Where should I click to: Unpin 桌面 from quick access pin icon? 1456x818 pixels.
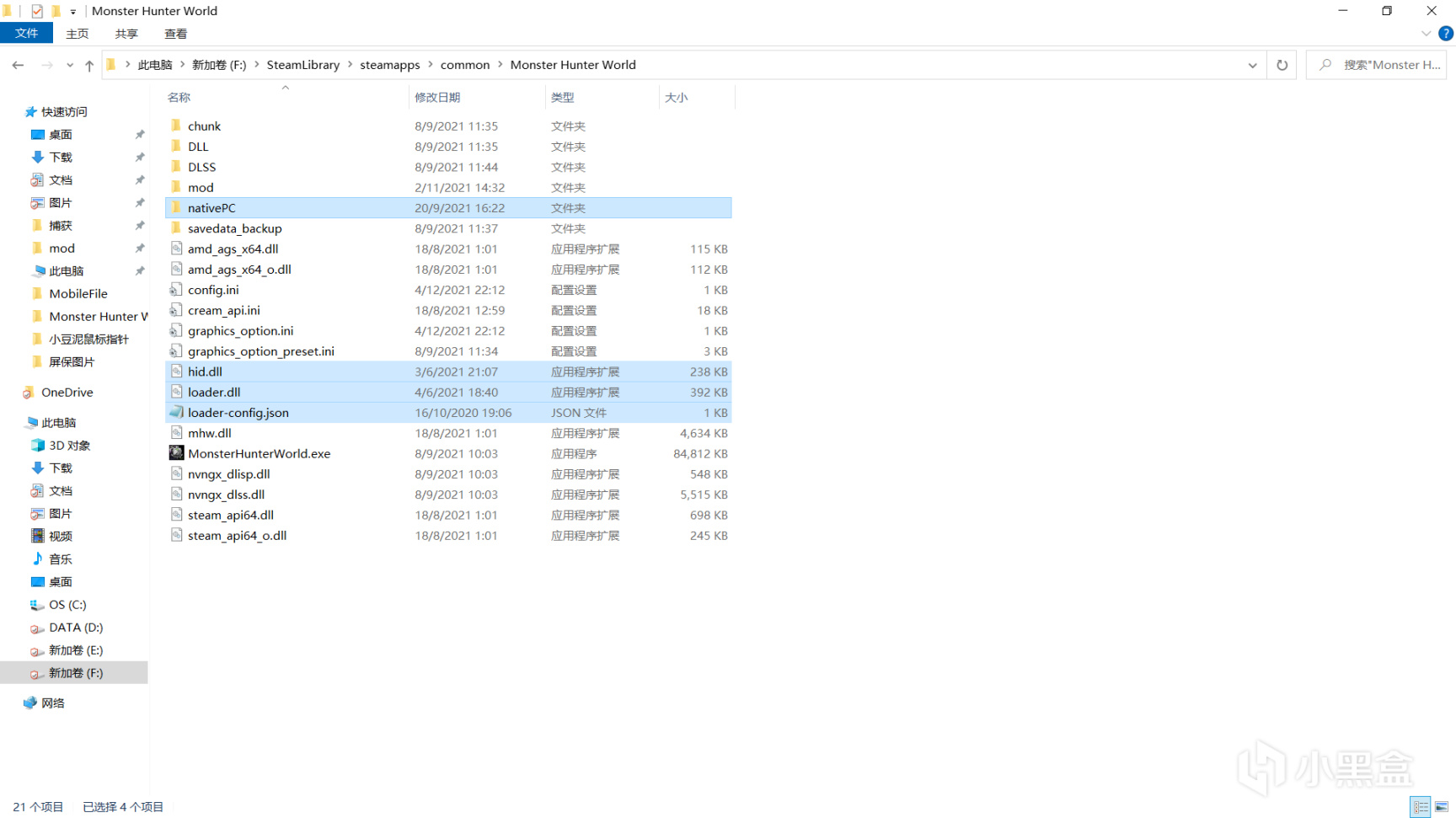coord(140,135)
